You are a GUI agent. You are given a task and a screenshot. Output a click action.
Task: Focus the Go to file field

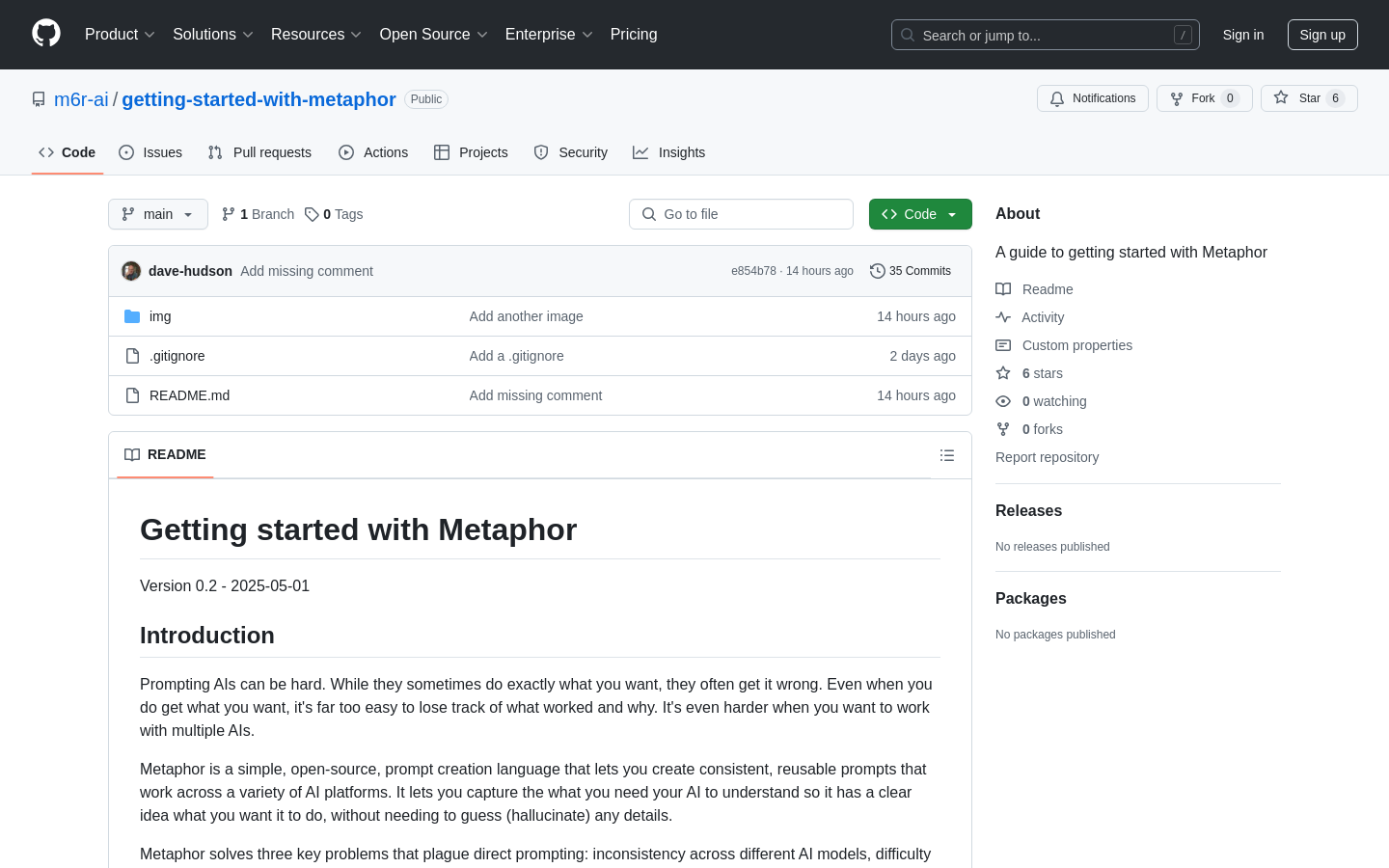741,214
